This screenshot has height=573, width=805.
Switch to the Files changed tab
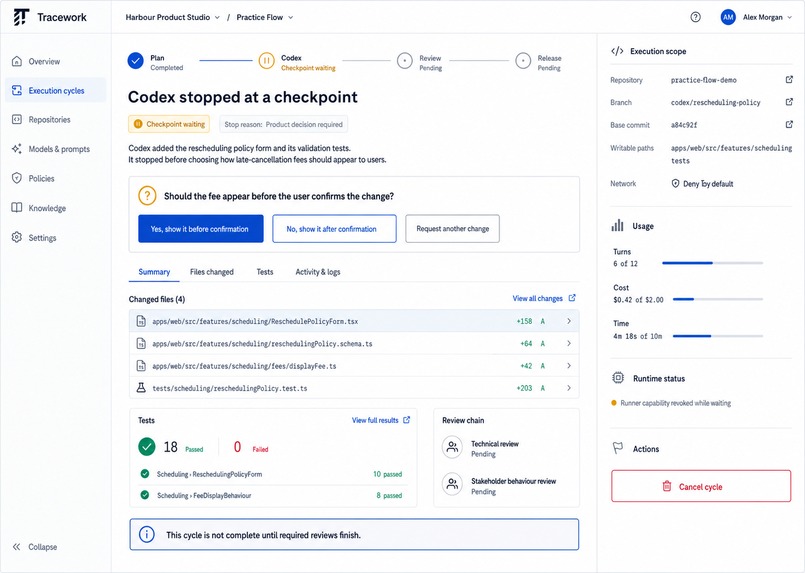212,272
